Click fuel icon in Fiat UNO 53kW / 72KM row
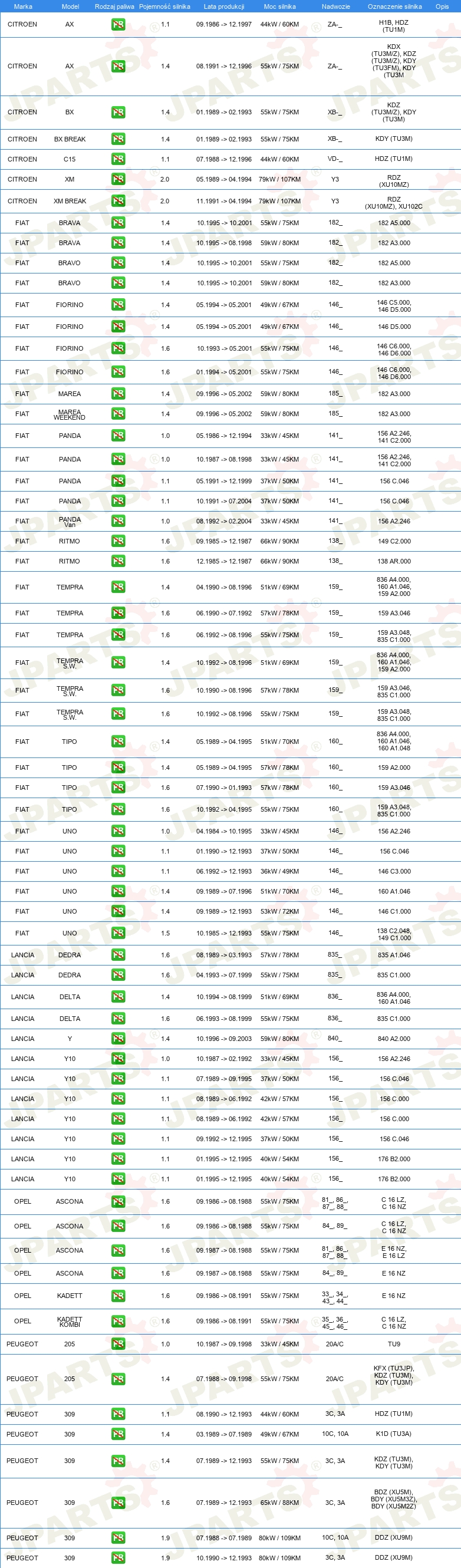Screen dimensions: 461x1568 coord(118,911)
